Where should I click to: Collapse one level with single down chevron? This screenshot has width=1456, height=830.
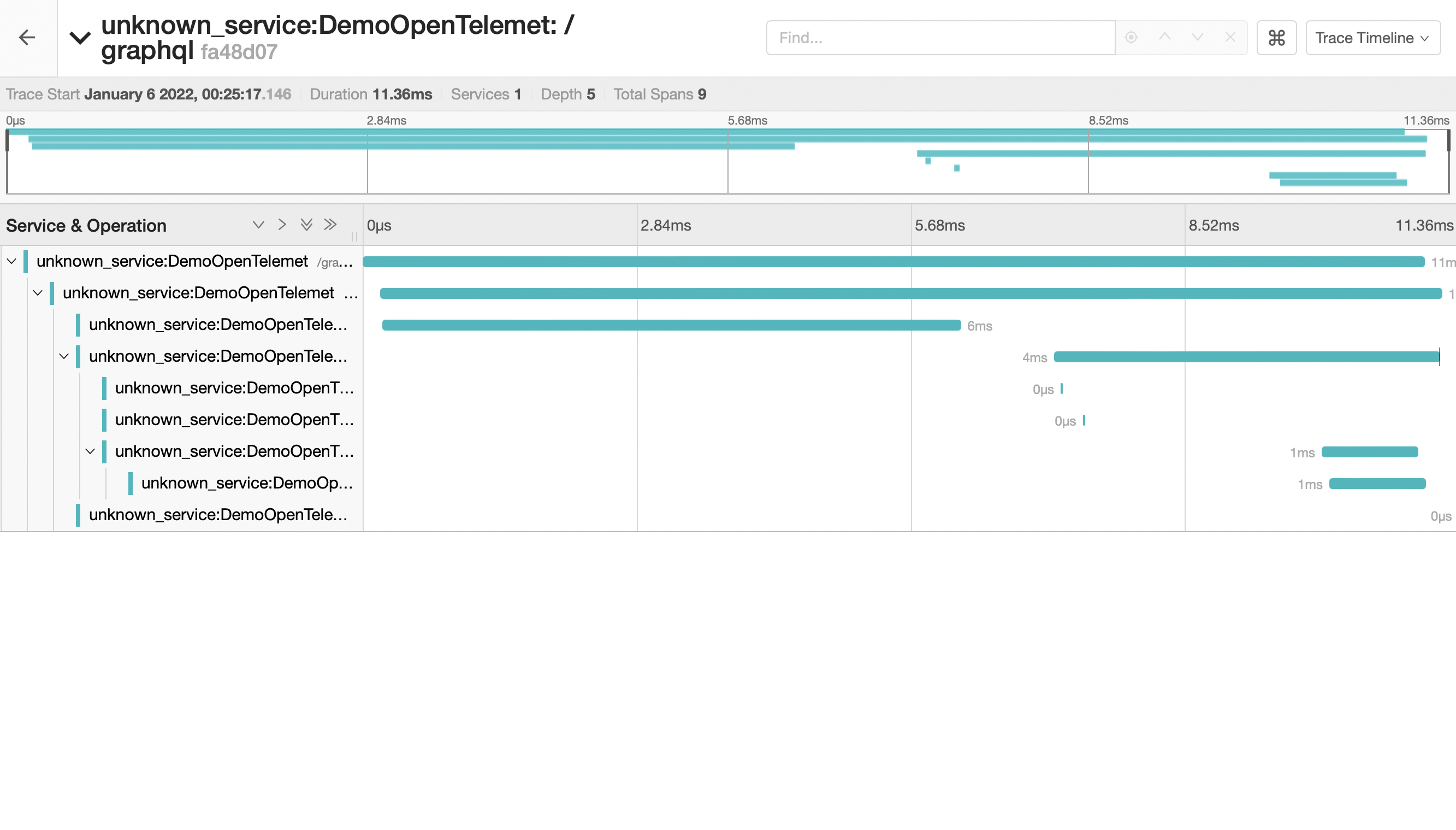point(258,225)
